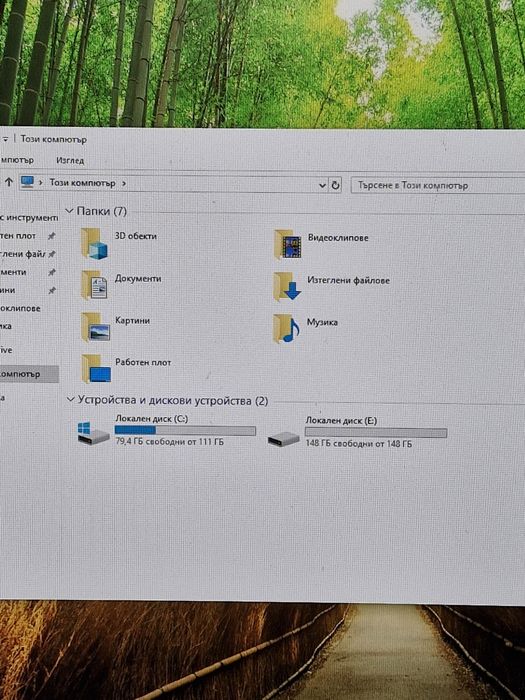This screenshot has width=525, height=700.
Task: Select sidebar item 'теглени файл'
Action: (x=22, y=254)
